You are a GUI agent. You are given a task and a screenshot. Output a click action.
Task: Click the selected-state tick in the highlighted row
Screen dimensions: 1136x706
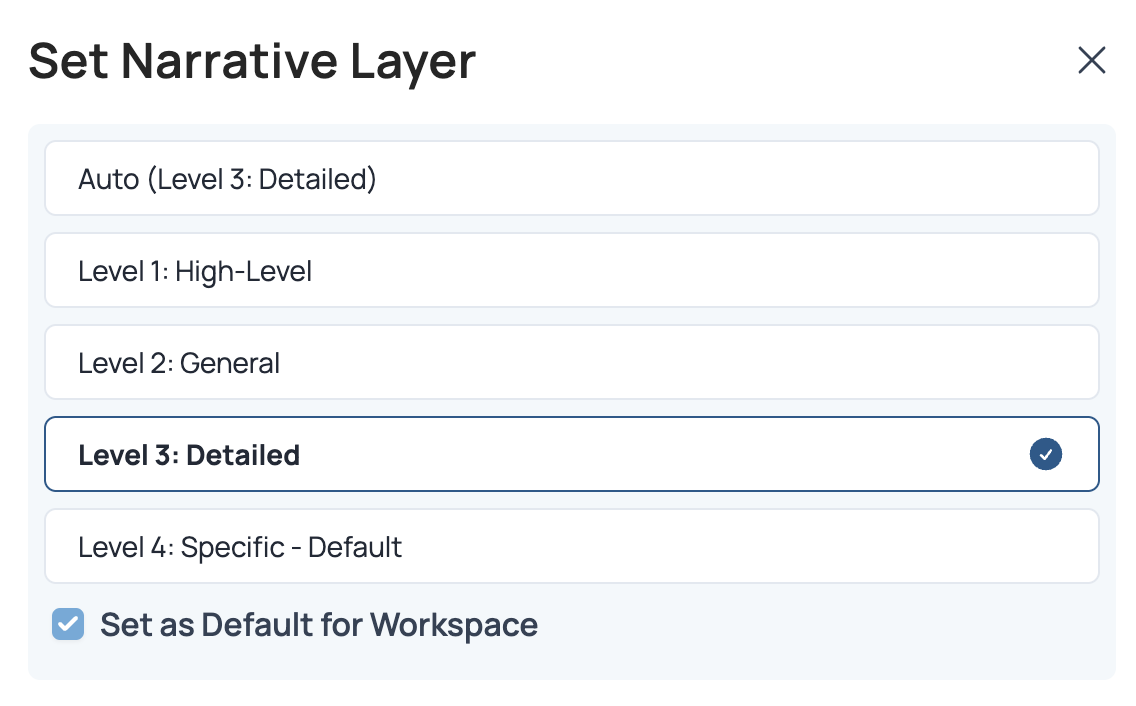pos(1045,455)
